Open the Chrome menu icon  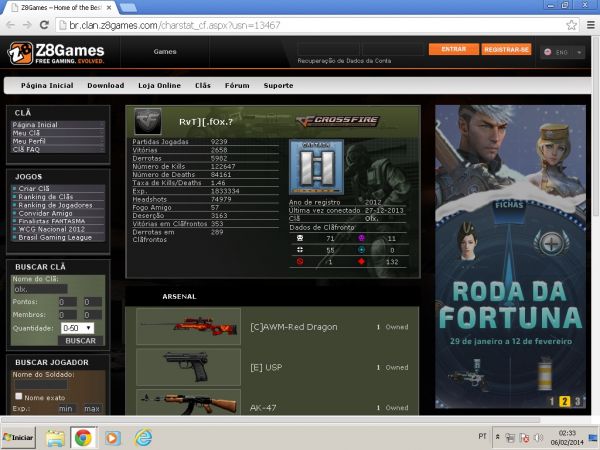(591, 25)
